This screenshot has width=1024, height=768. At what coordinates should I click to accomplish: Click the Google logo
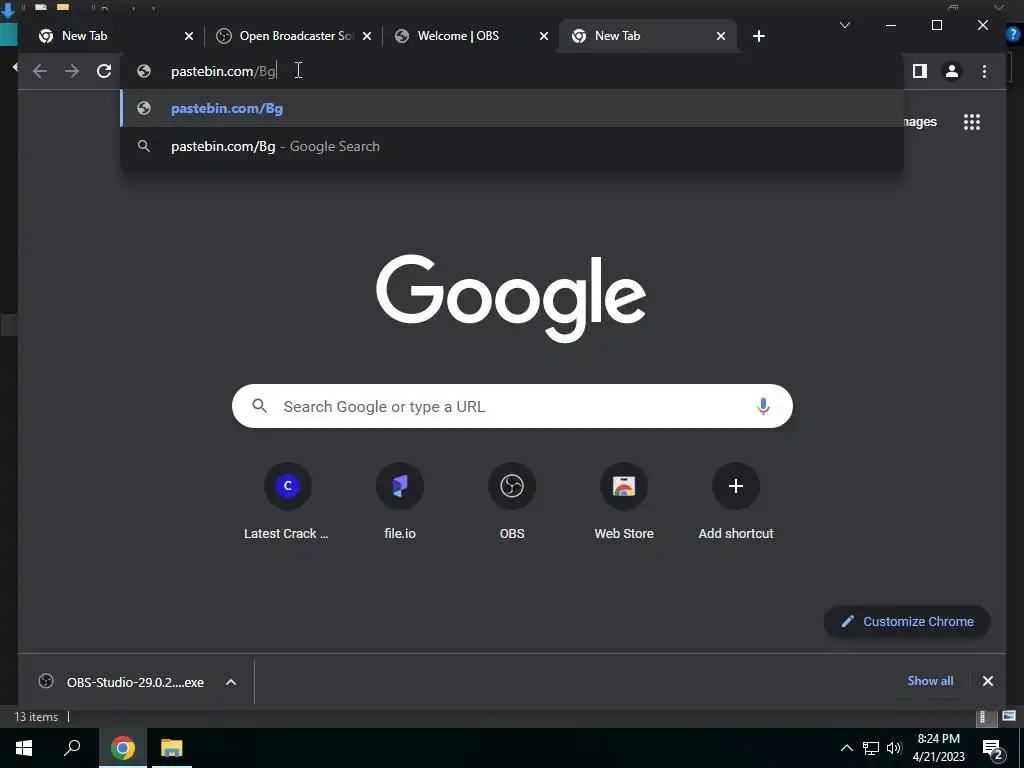(x=511, y=298)
